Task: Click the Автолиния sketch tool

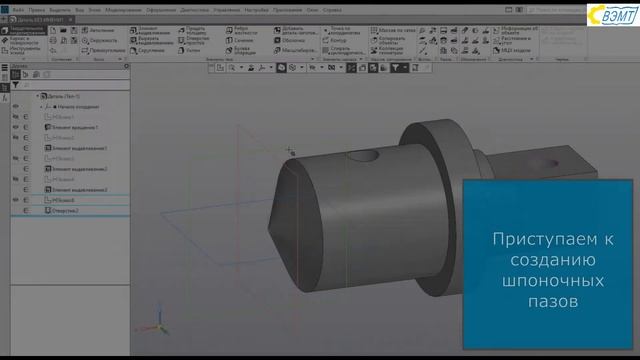Action: tap(98, 30)
